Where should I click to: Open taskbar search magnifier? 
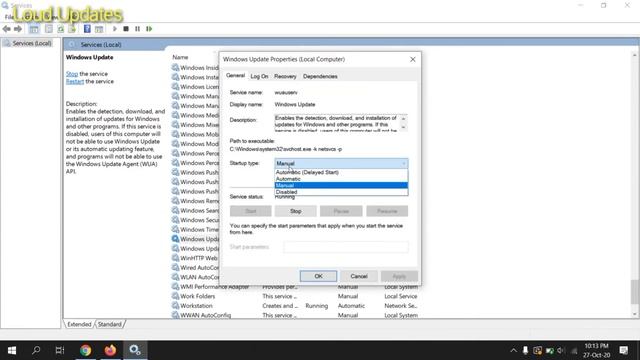click(36, 350)
